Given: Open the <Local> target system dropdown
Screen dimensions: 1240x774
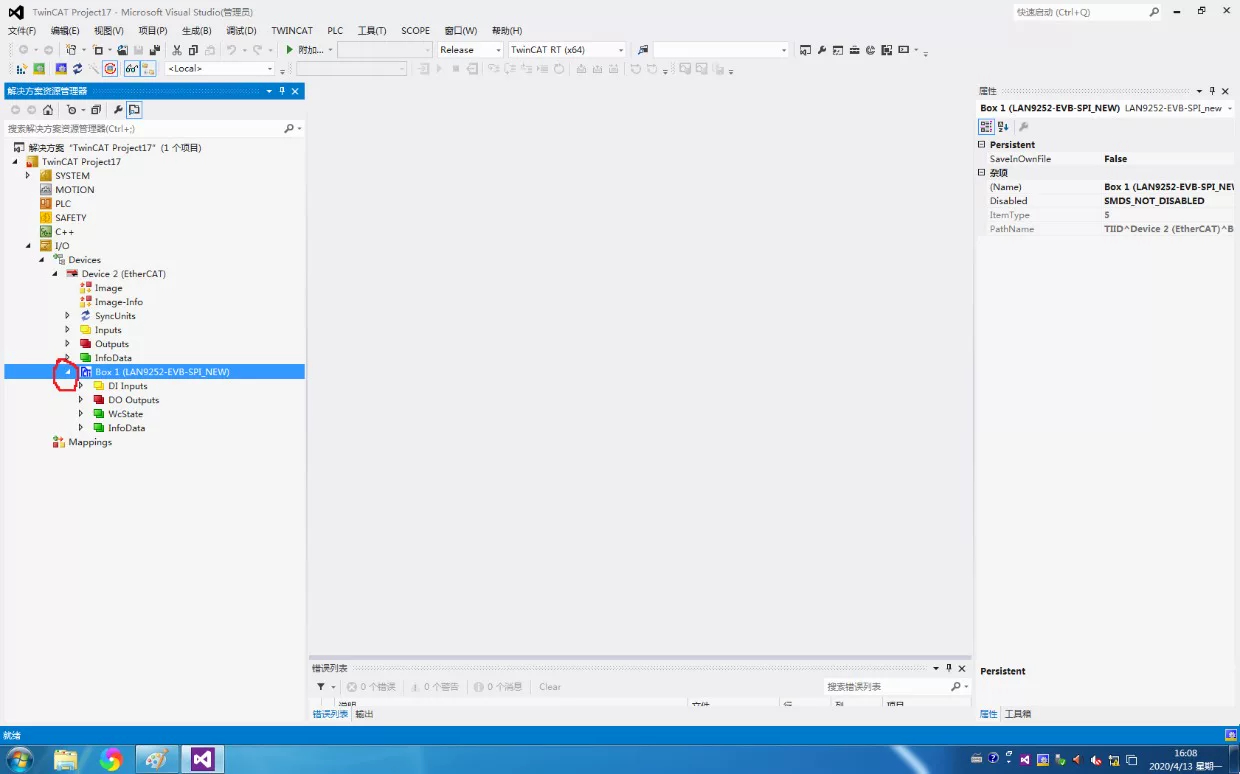Looking at the screenshot, I should point(270,69).
